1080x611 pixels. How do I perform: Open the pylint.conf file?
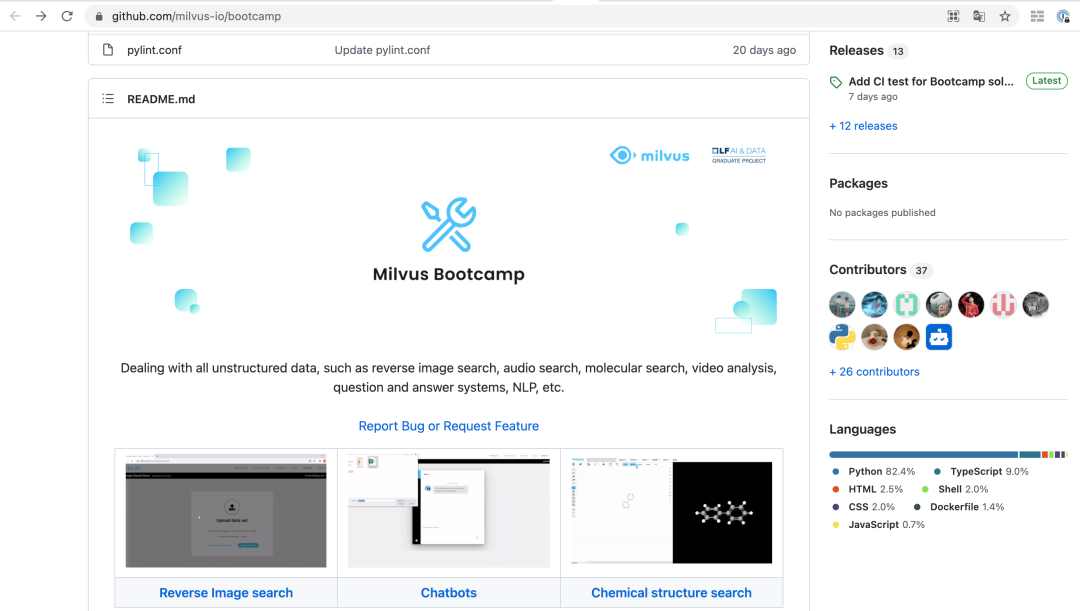tap(154, 50)
